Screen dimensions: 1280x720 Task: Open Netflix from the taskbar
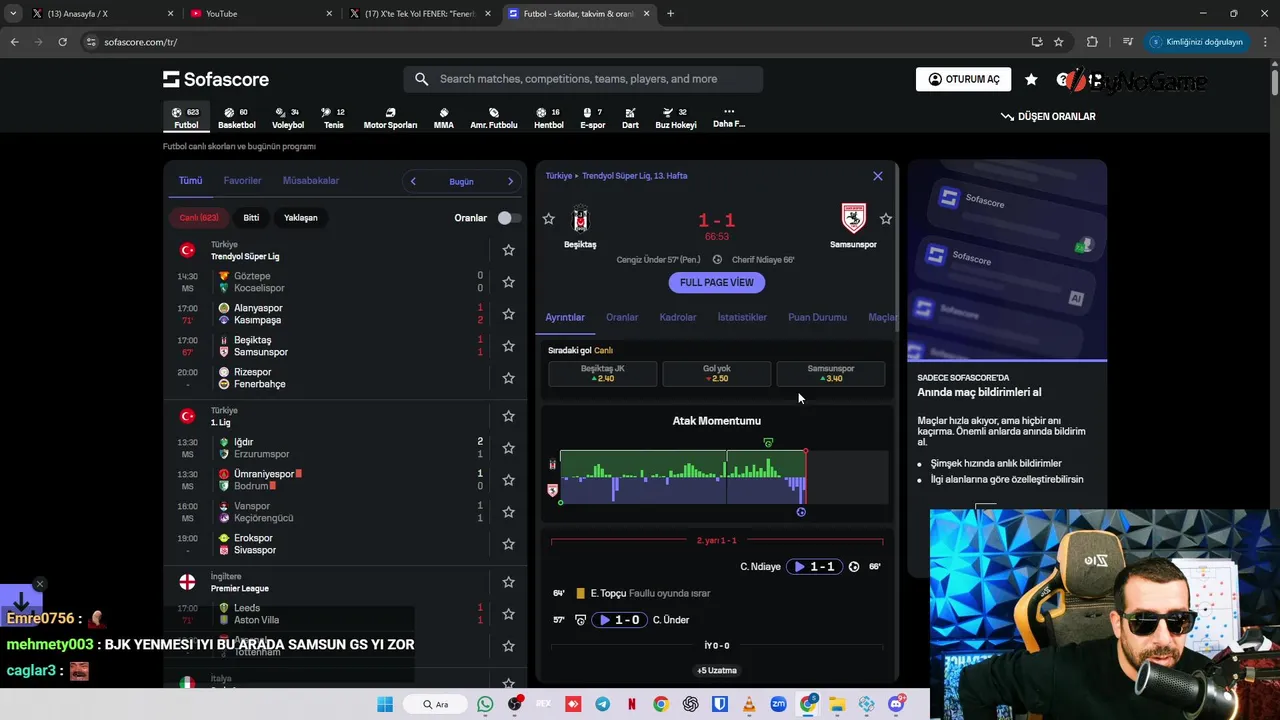coord(632,704)
